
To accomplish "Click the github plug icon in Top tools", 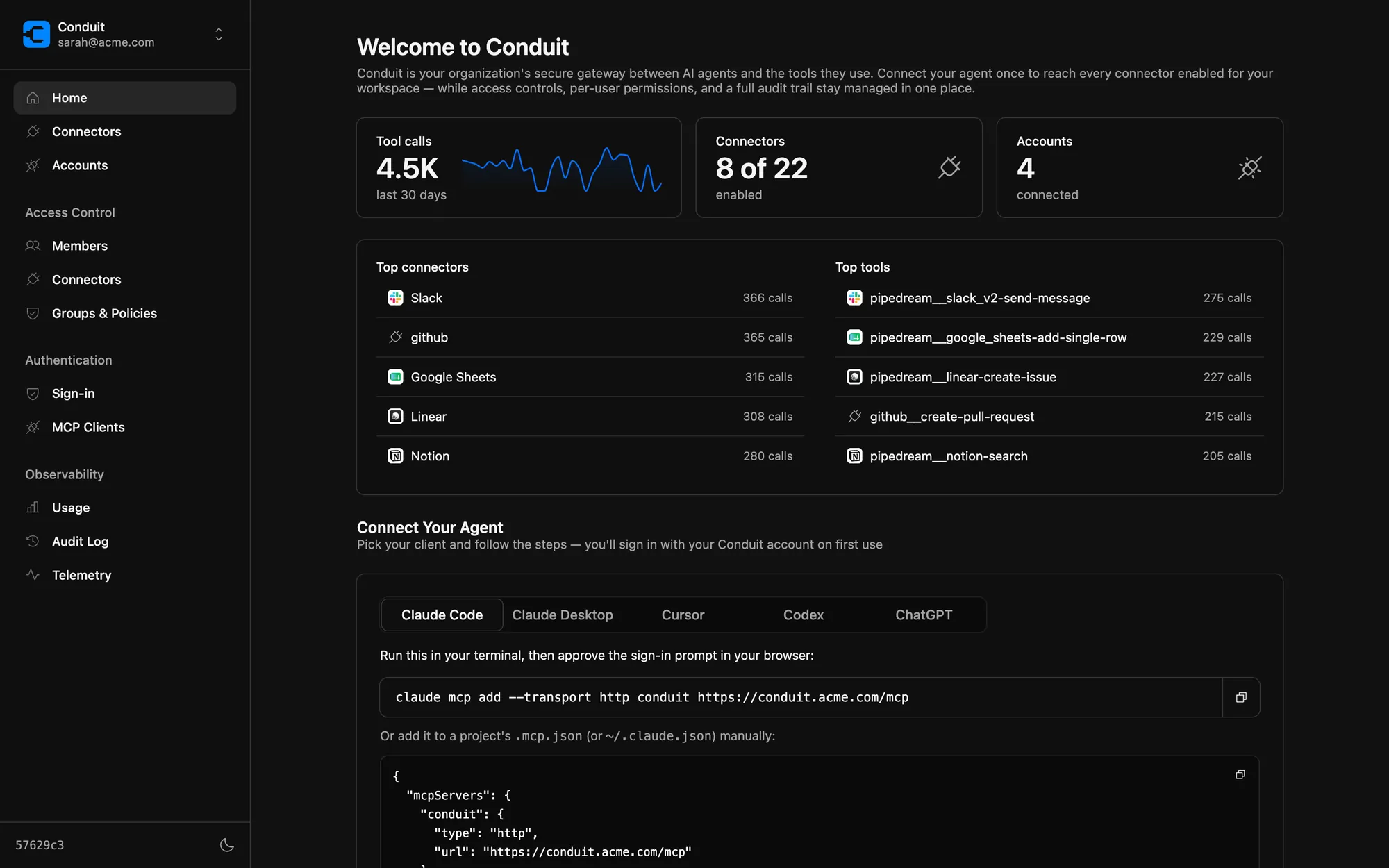I will 854,417.
